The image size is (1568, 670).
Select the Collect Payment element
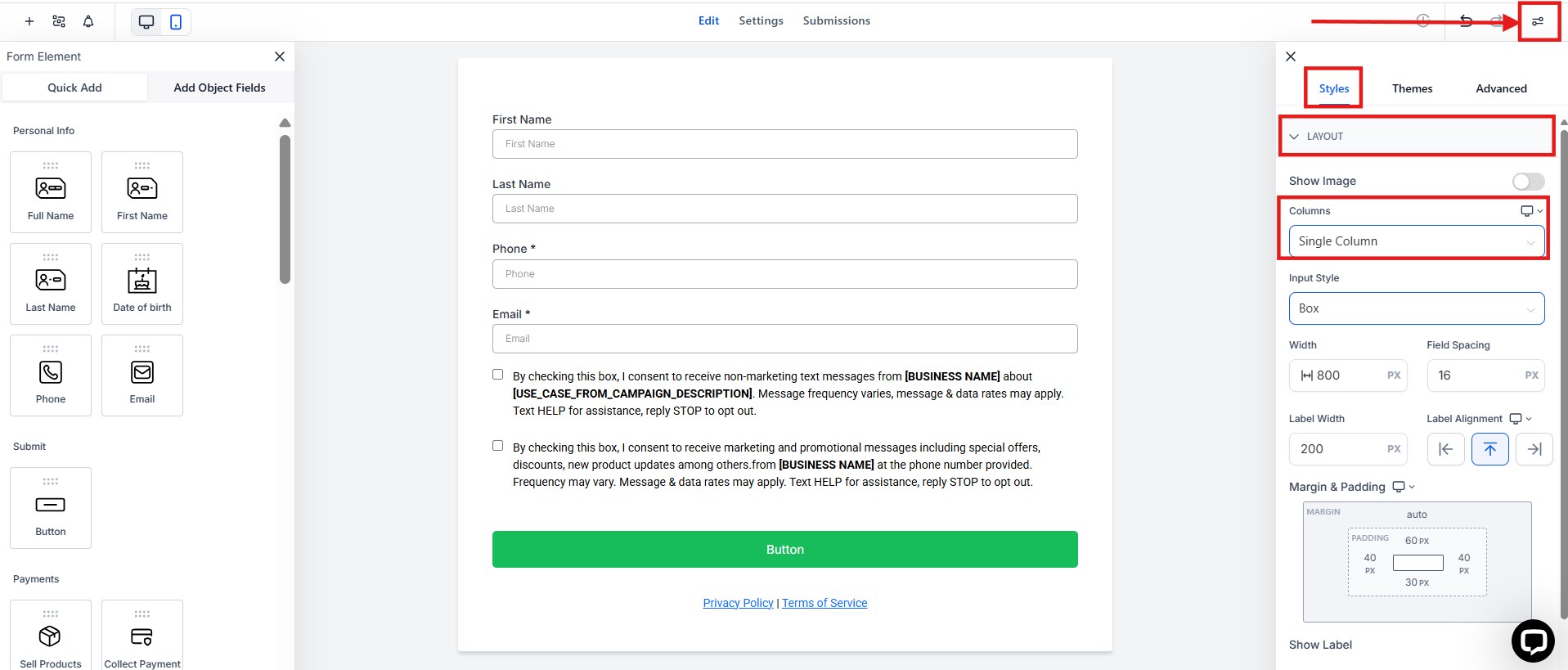pos(142,638)
